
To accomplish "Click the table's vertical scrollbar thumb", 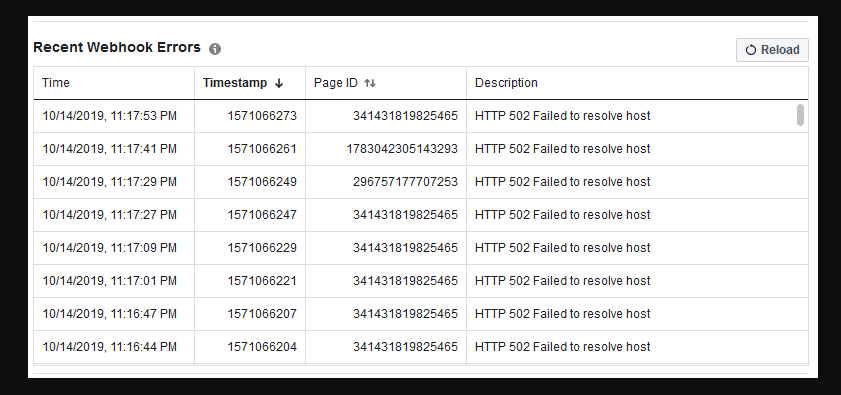I will 800,115.
